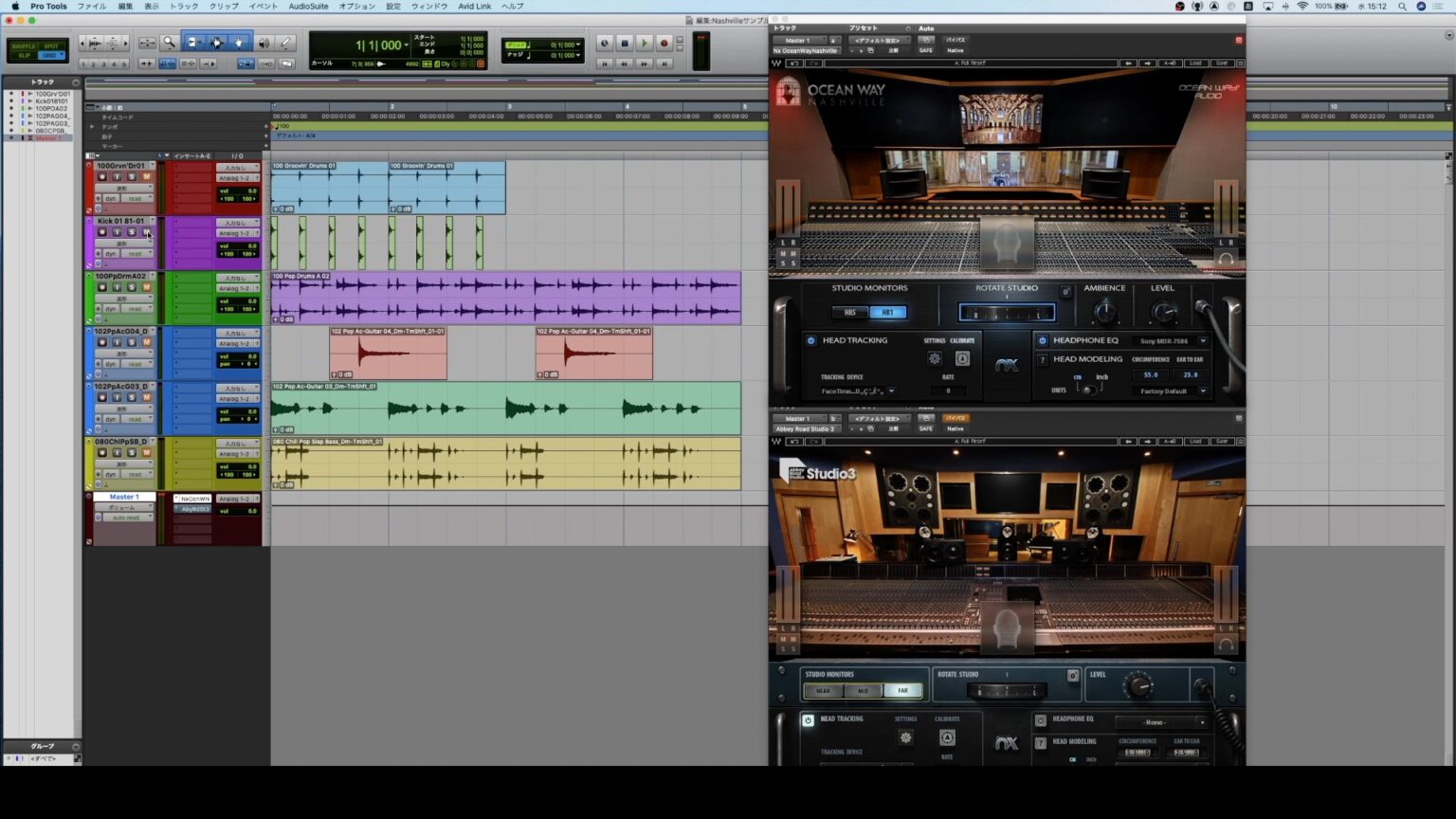Select FAR studio monitors in Abbey Road
This screenshot has width=1456, height=819.
pyautogui.click(x=902, y=691)
